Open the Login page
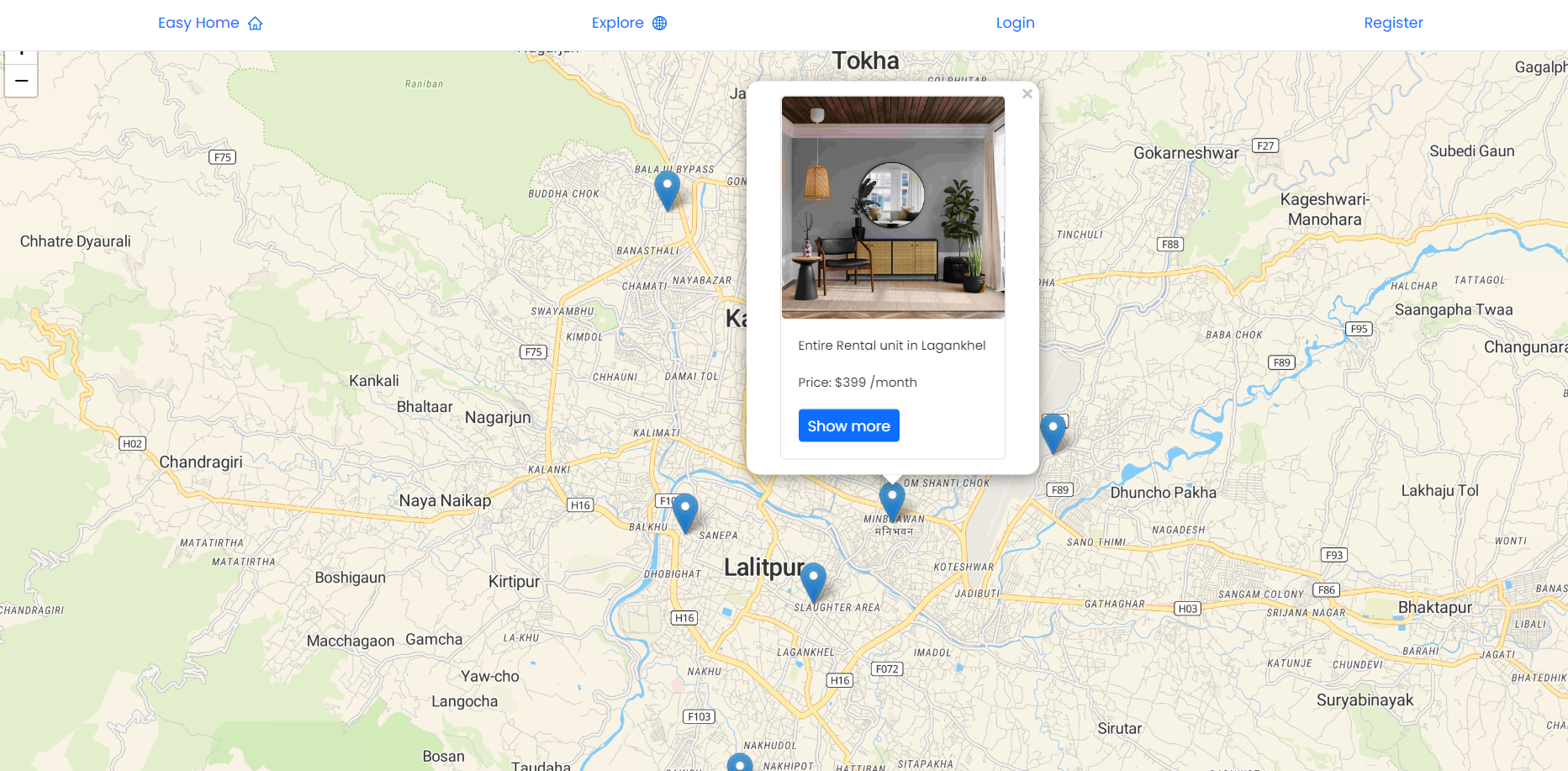The width and height of the screenshot is (1568, 771). pos(1015,23)
